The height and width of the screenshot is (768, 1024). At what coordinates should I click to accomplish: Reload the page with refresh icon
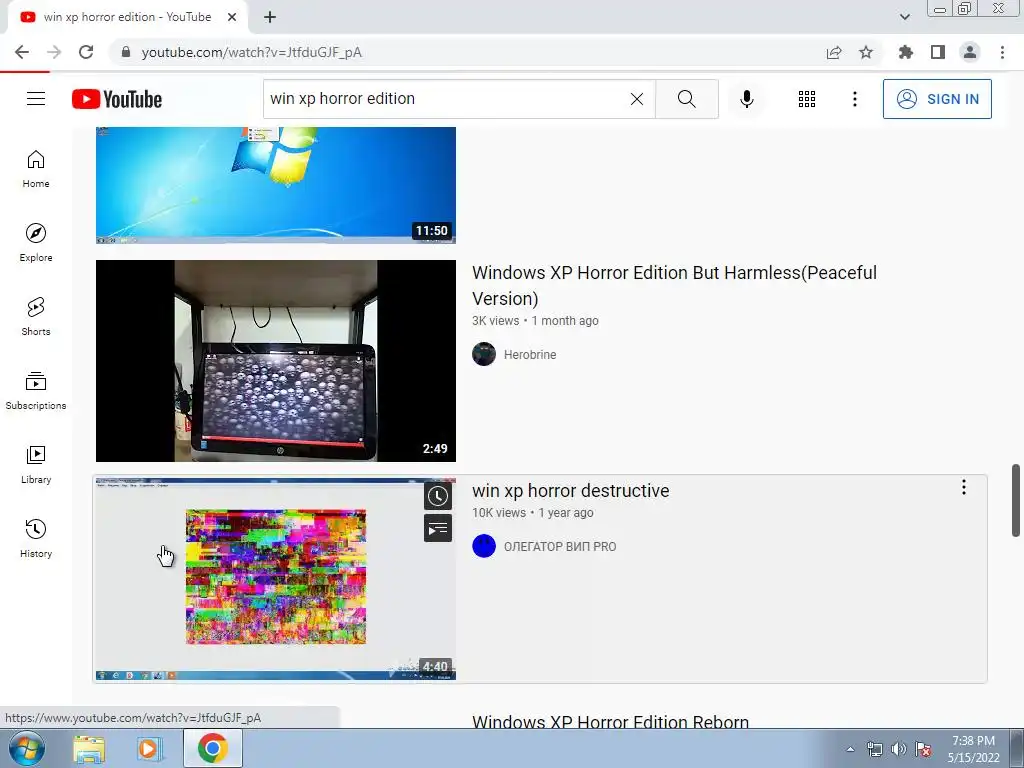pyautogui.click(x=86, y=52)
